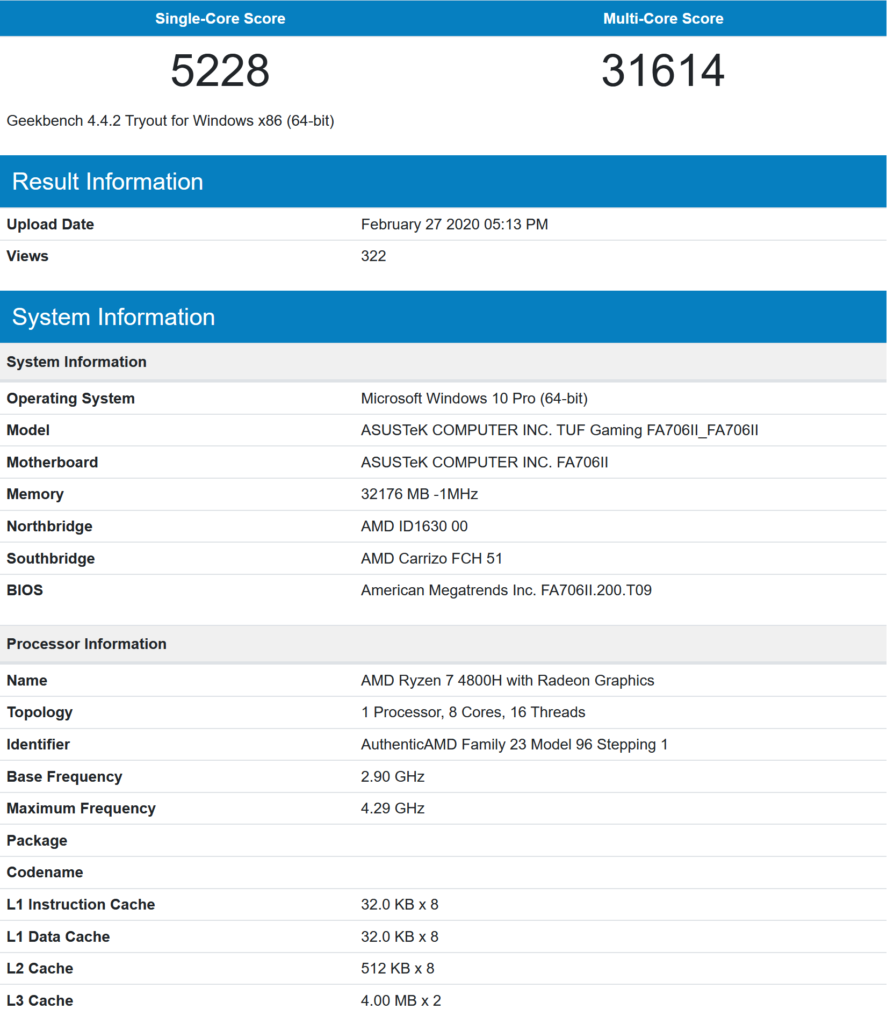Select Base Frequency value 2.90 GHz
This screenshot has width=887, height=1024.
tap(393, 776)
